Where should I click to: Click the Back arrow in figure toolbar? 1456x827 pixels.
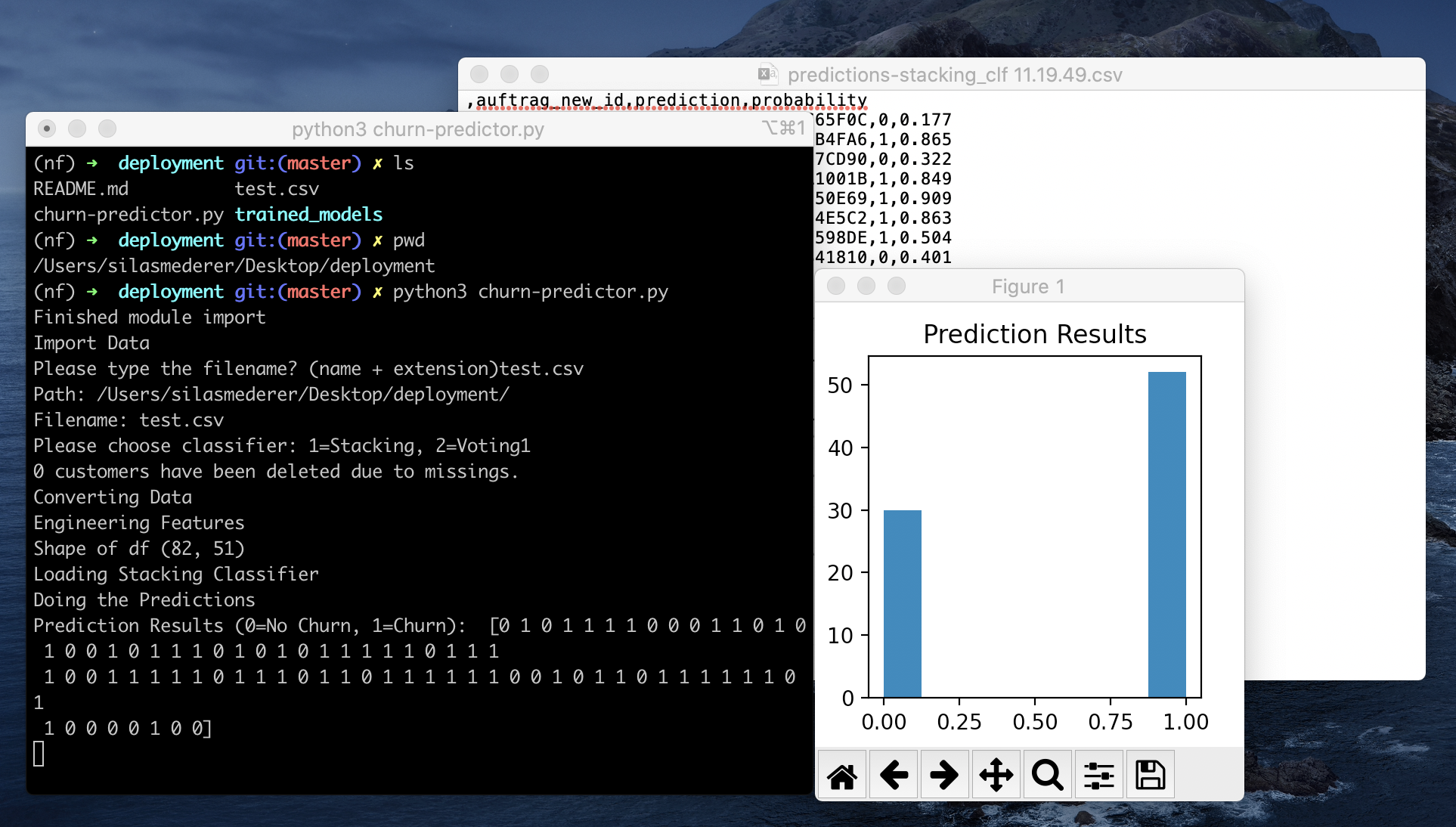click(x=894, y=775)
